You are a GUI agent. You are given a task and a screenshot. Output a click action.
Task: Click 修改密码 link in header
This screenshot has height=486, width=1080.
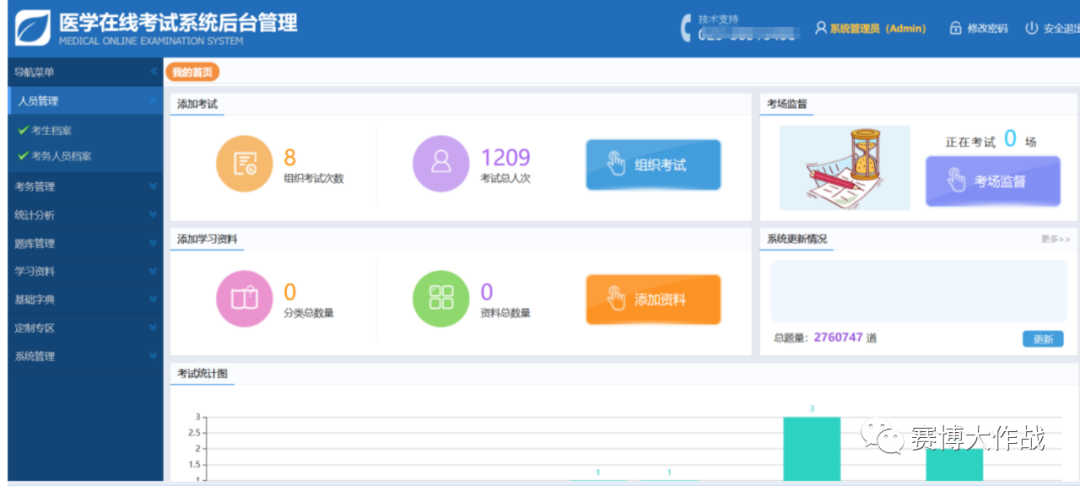(987, 28)
